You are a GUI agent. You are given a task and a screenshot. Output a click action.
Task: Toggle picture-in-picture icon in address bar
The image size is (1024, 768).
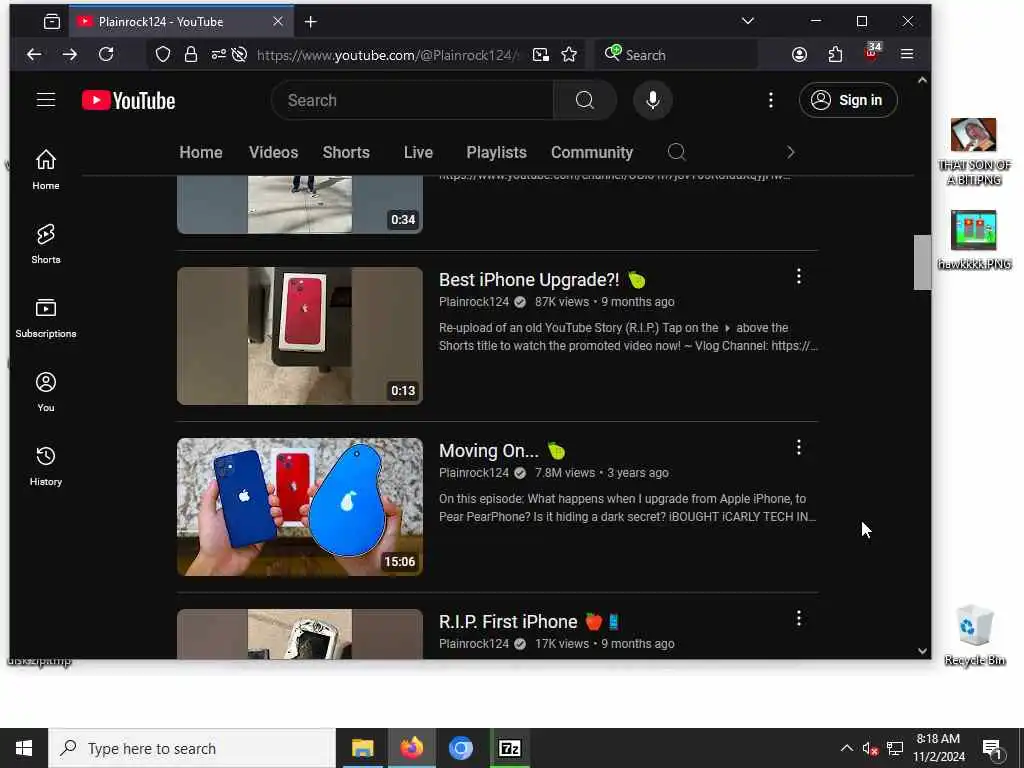pos(541,54)
